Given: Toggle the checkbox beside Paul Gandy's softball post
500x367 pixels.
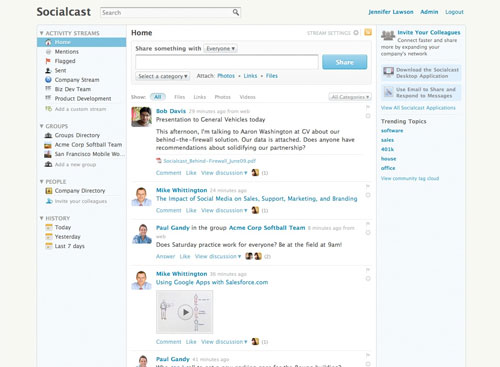Looking at the screenshot, I should 368,233.
